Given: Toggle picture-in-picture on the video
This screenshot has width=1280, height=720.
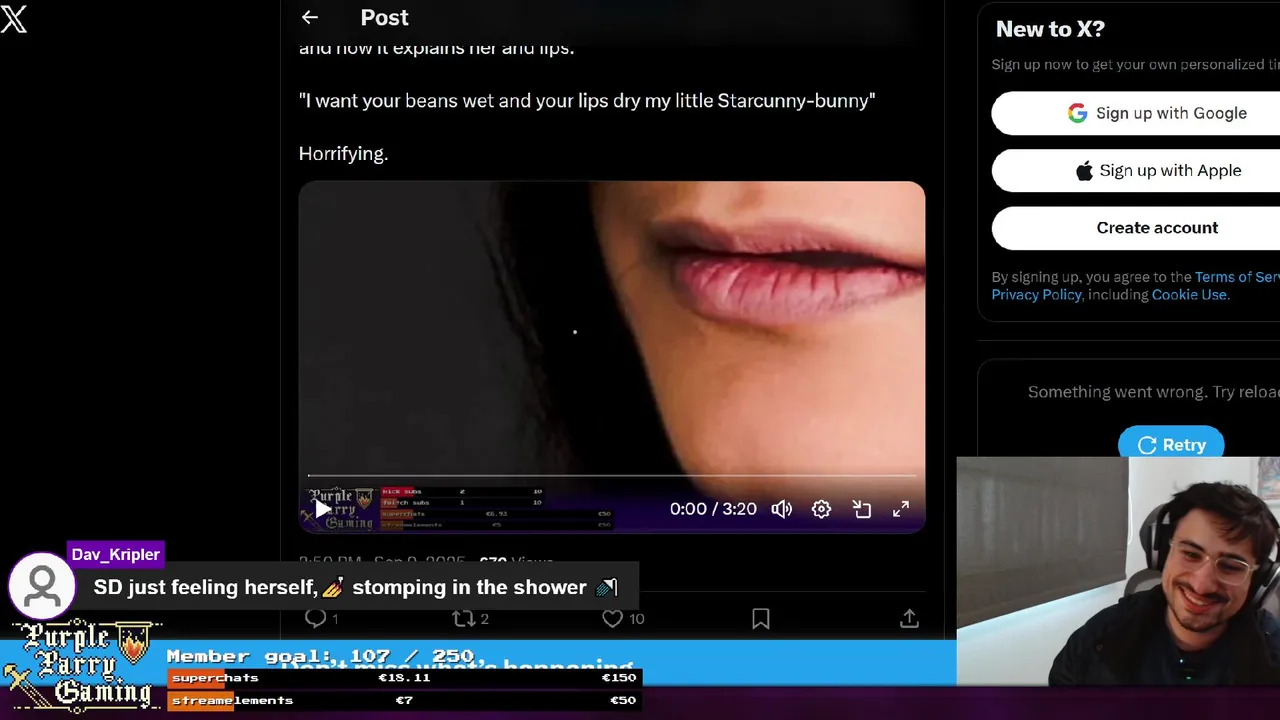Looking at the screenshot, I should coord(862,509).
